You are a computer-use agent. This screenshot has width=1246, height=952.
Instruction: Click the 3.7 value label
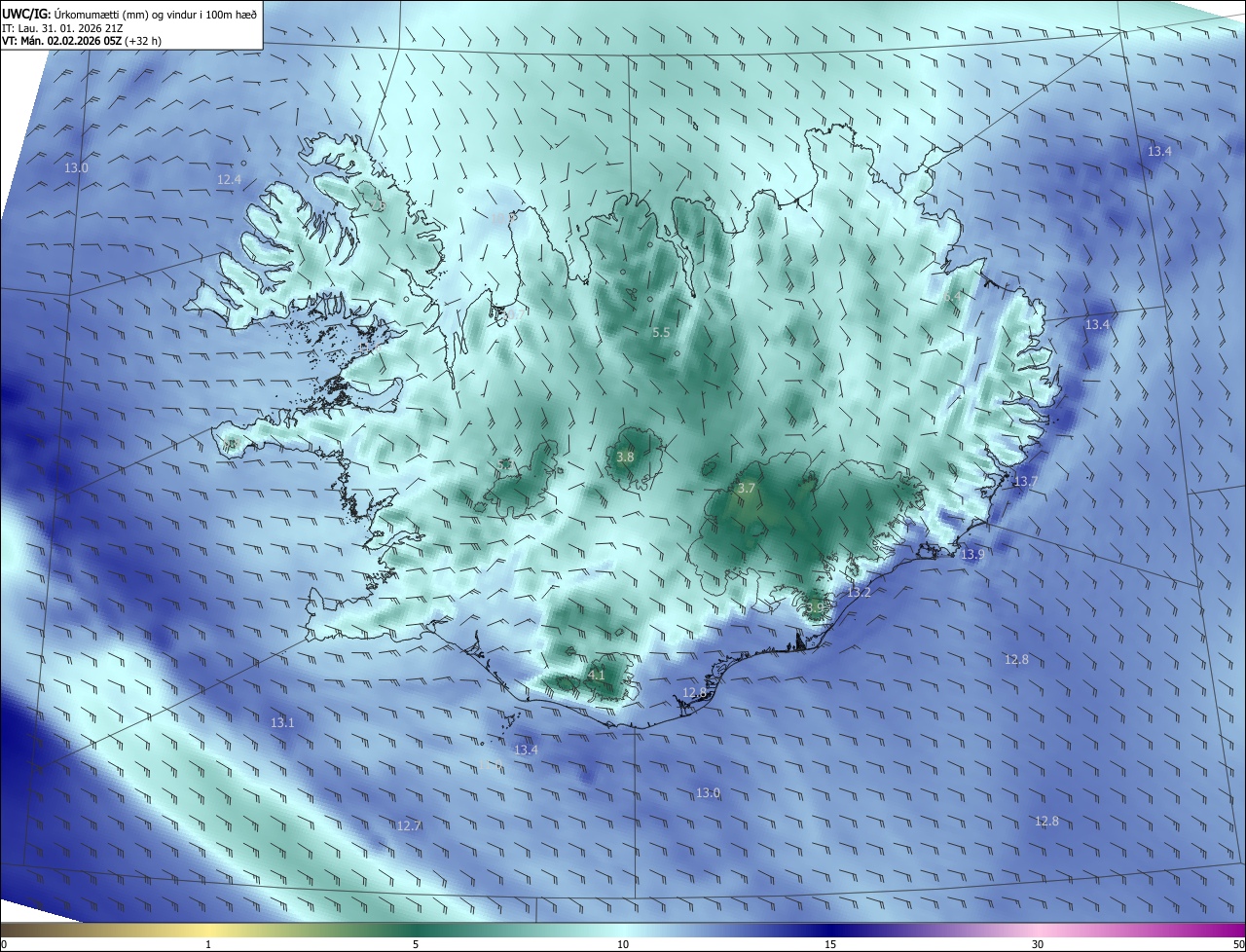(747, 488)
